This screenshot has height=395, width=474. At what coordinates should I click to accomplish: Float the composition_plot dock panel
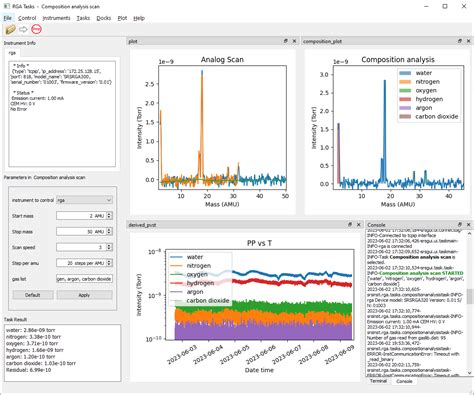pyautogui.click(x=460, y=41)
